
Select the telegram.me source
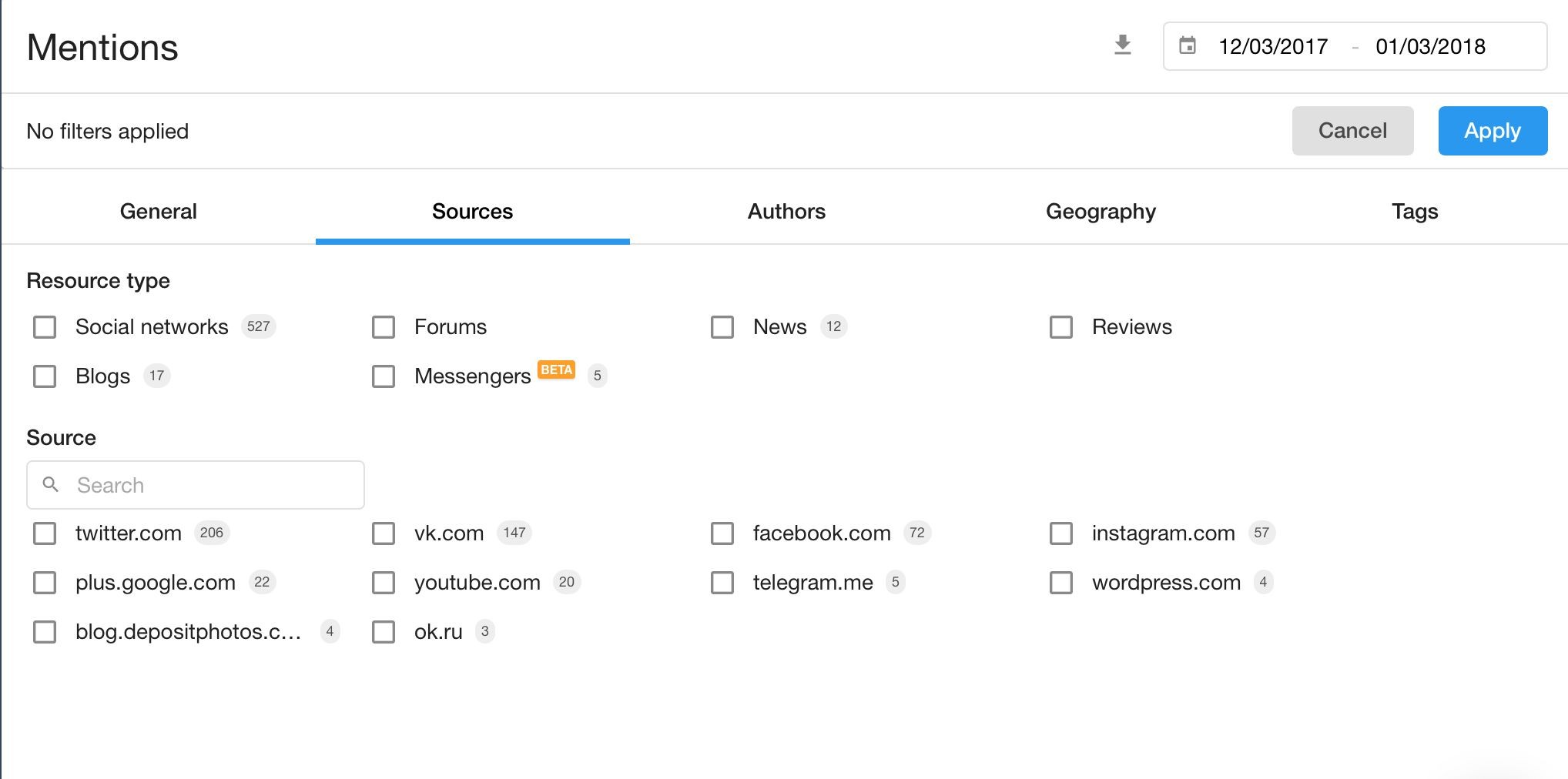(x=722, y=583)
